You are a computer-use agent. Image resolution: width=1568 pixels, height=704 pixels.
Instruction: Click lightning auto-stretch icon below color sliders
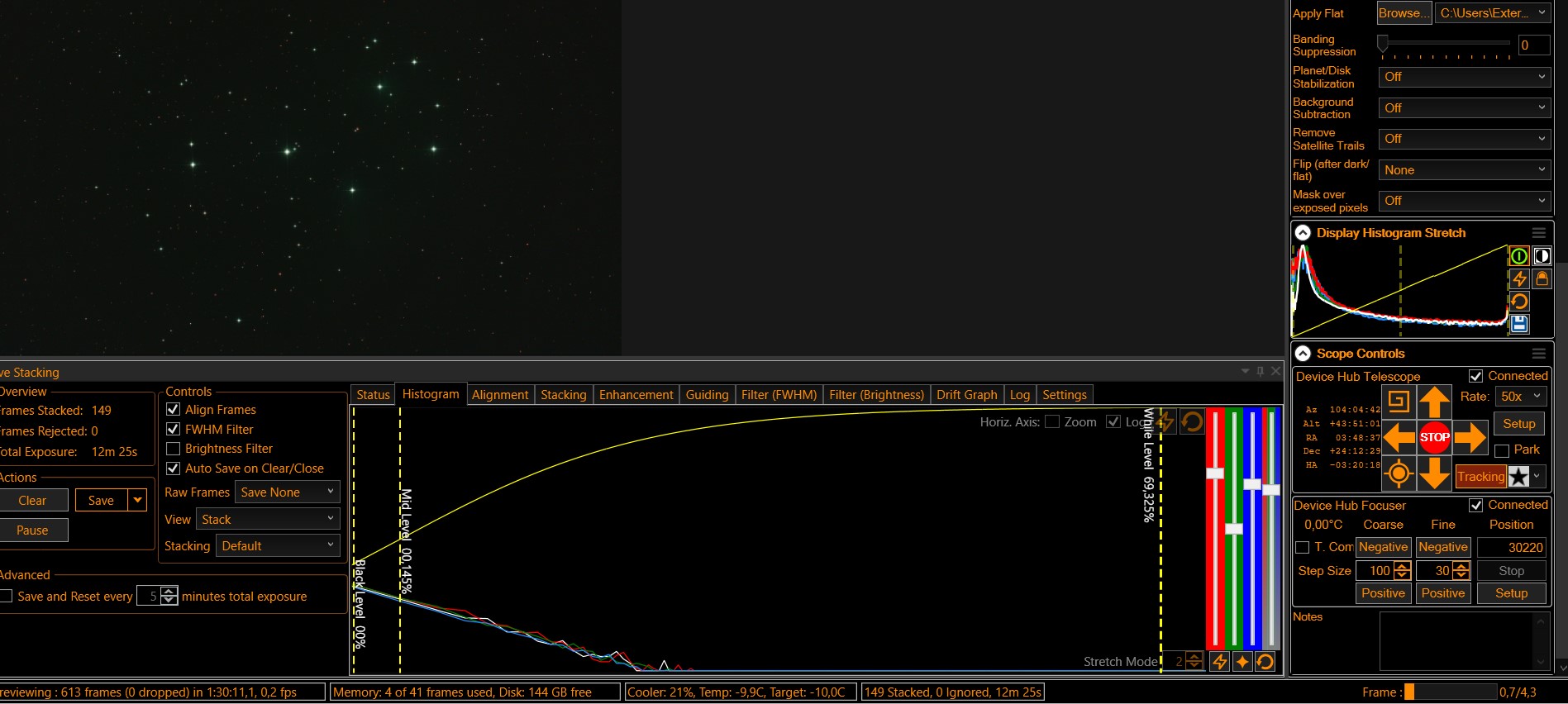point(1219,662)
